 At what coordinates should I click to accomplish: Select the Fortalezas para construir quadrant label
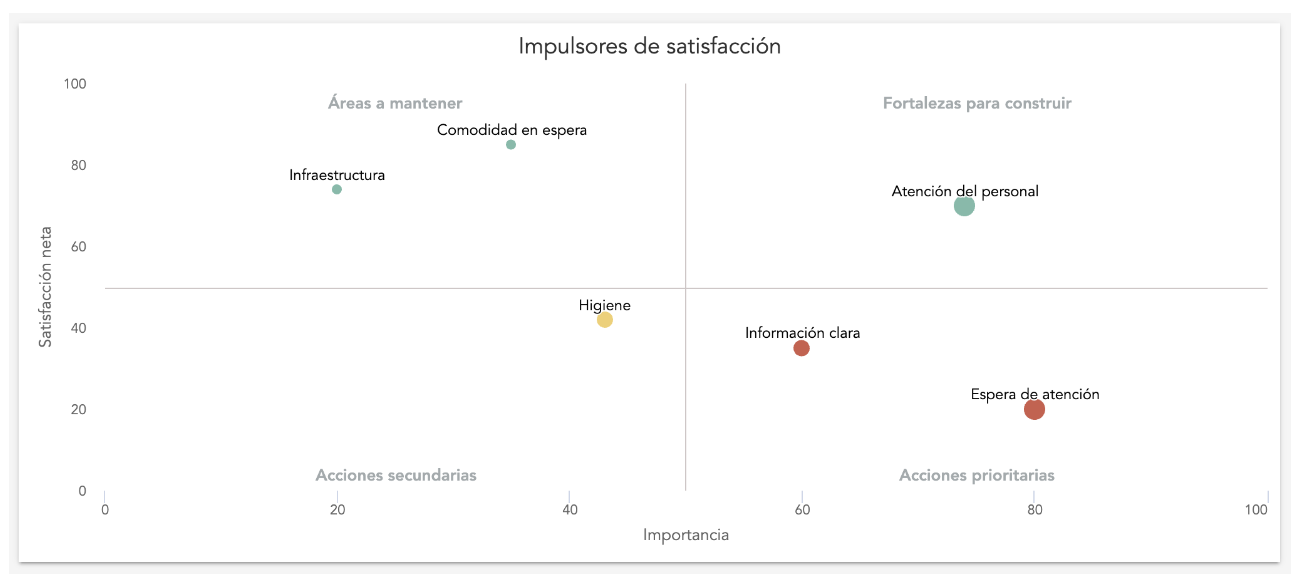click(976, 103)
